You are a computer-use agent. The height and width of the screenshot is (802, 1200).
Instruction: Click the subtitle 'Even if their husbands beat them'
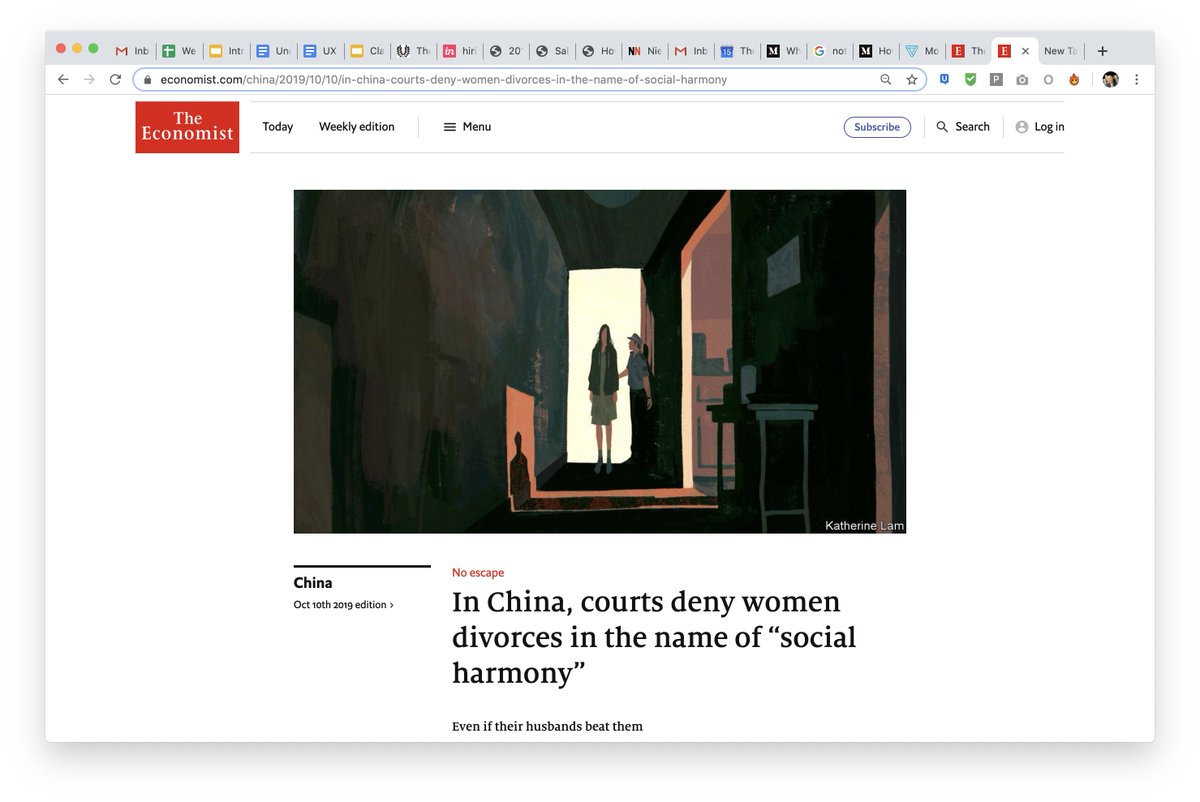(547, 726)
